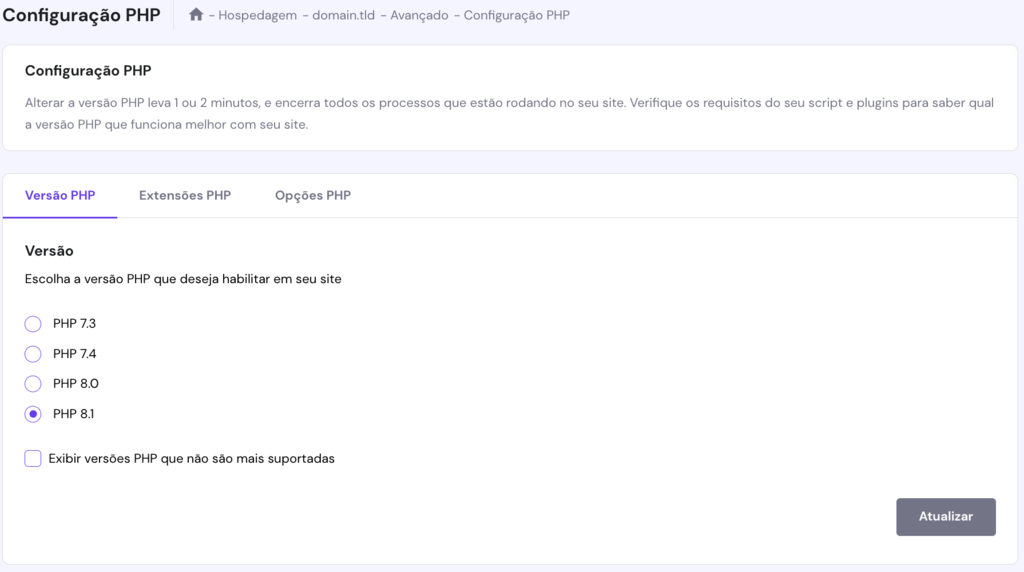Image resolution: width=1024 pixels, height=572 pixels.
Task: Open domain.tld breadcrumb link
Action: tap(344, 15)
